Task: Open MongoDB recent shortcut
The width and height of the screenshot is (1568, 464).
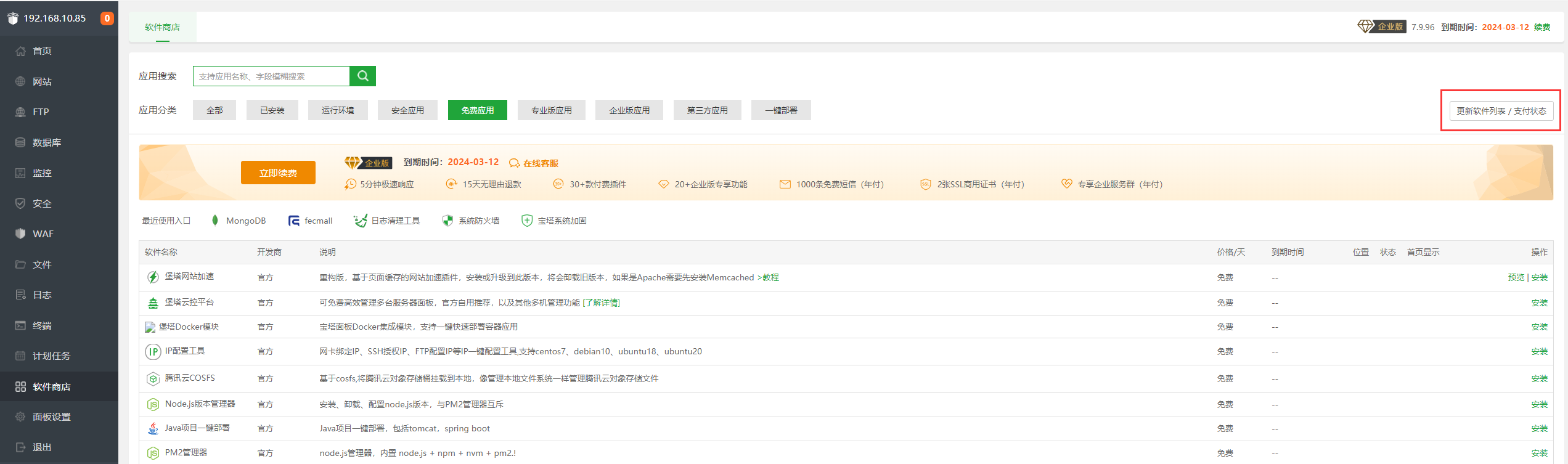Action: 239,221
